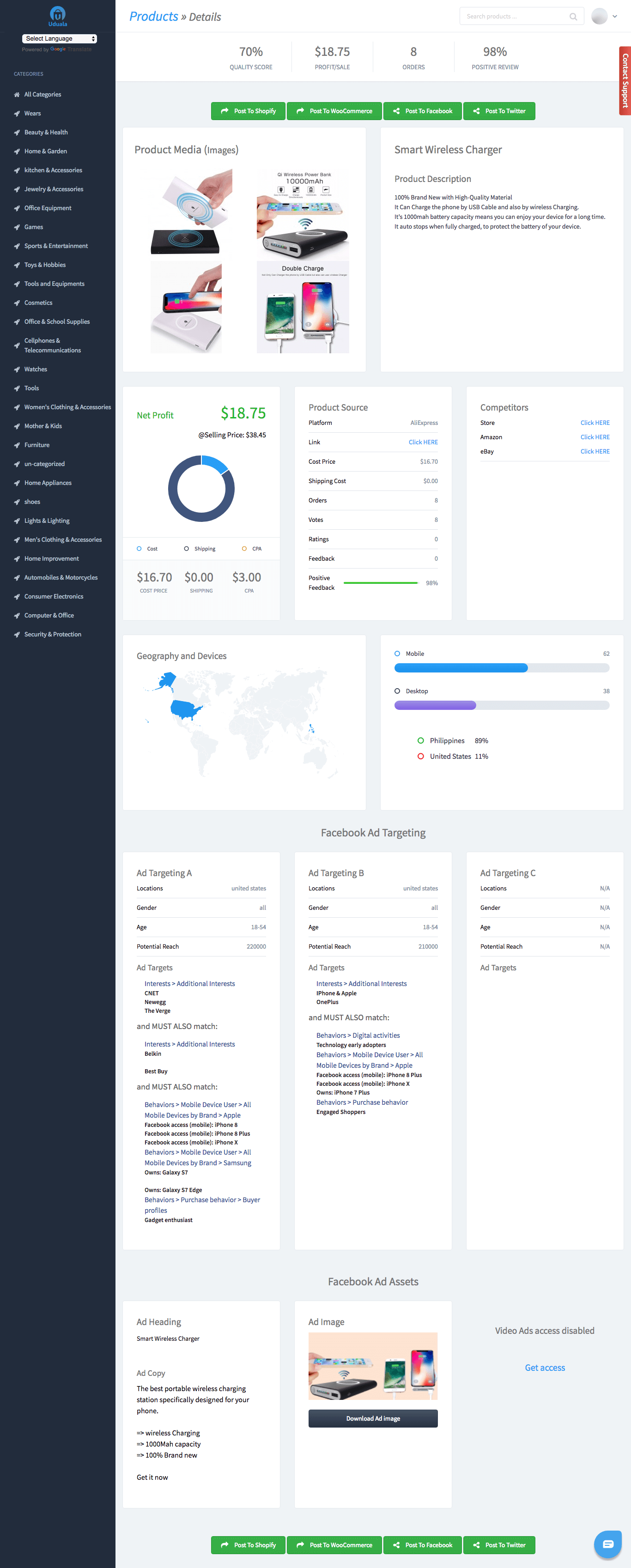Click rocket icon beside Toys & Hobbies
Image resolution: width=631 pixels, height=1568 pixels.
pyautogui.click(x=17, y=265)
